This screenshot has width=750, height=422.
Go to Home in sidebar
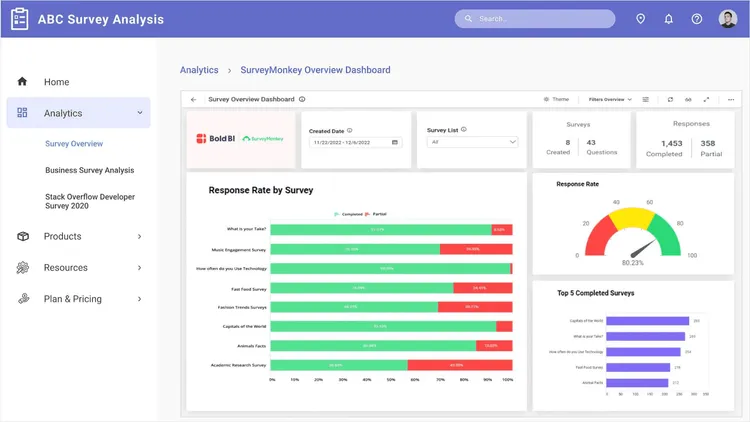coord(56,82)
